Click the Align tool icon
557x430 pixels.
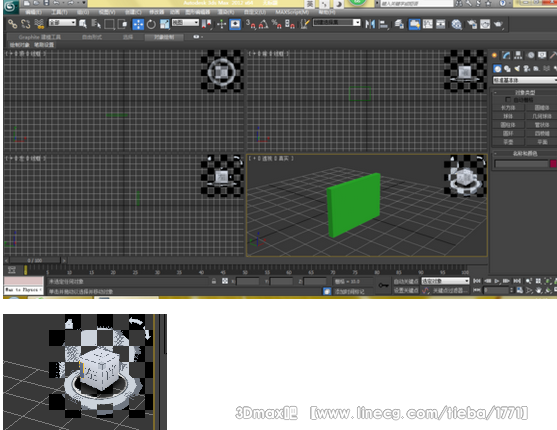point(383,24)
